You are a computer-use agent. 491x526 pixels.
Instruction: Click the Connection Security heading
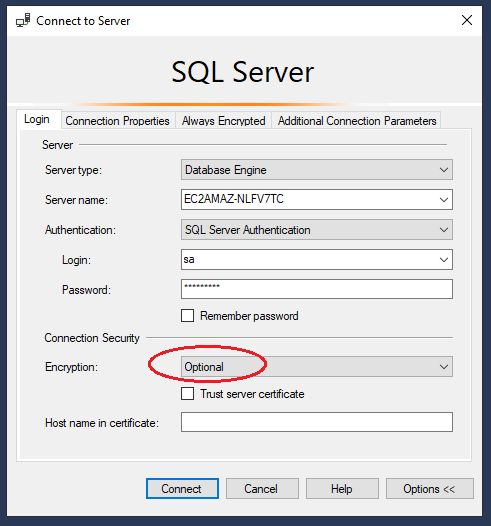click(92, 338)
